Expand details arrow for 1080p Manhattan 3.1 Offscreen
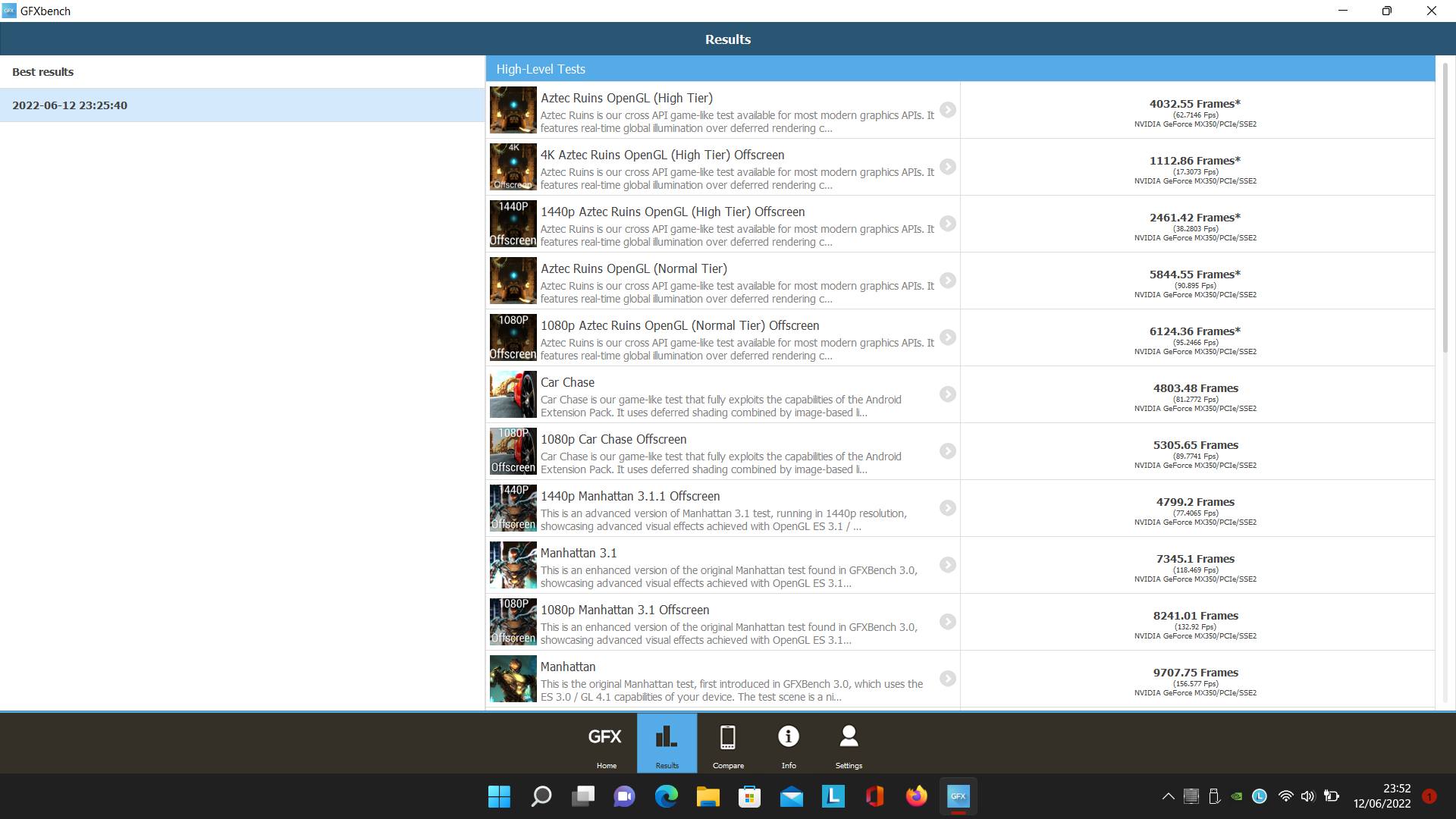 (x=948, y=622)
